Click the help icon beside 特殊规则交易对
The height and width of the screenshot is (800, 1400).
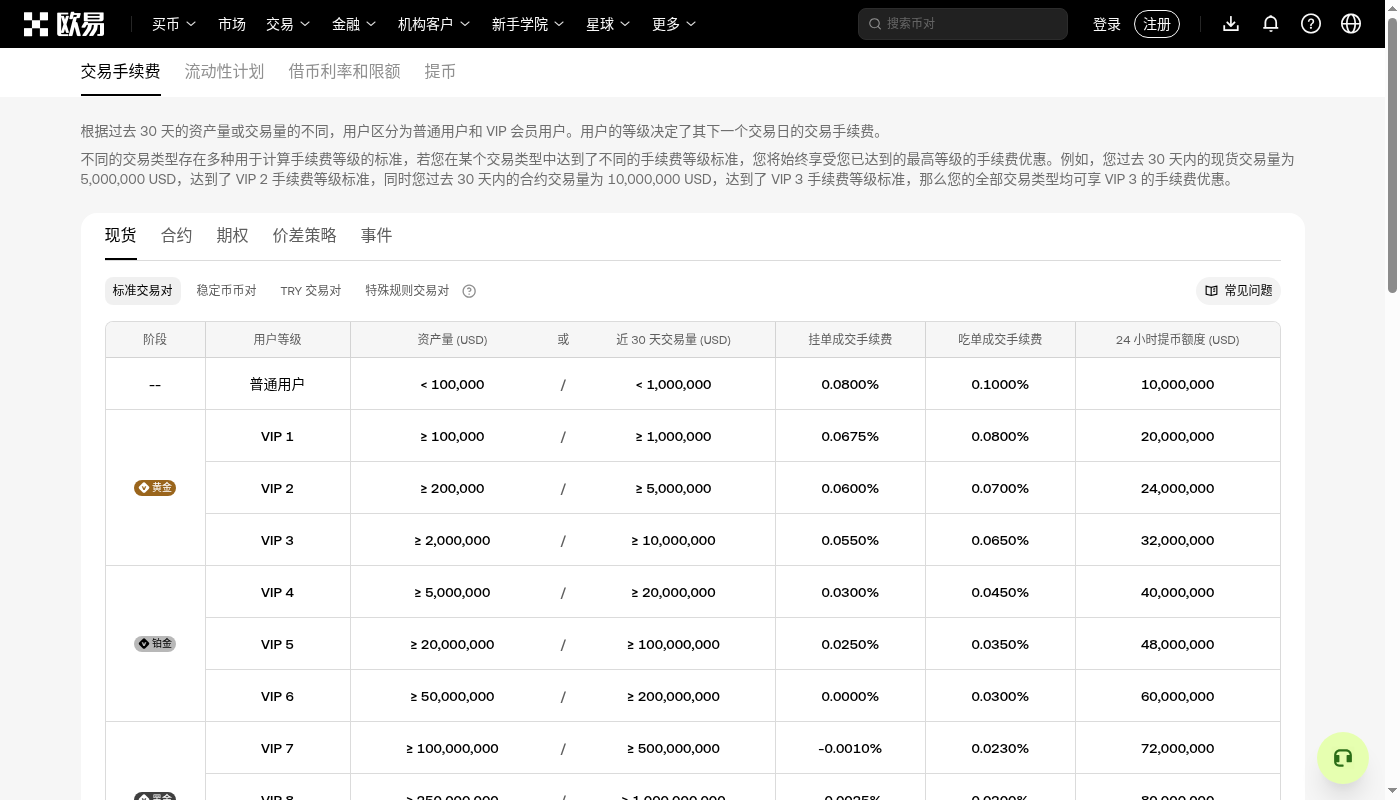click(469, 291)
